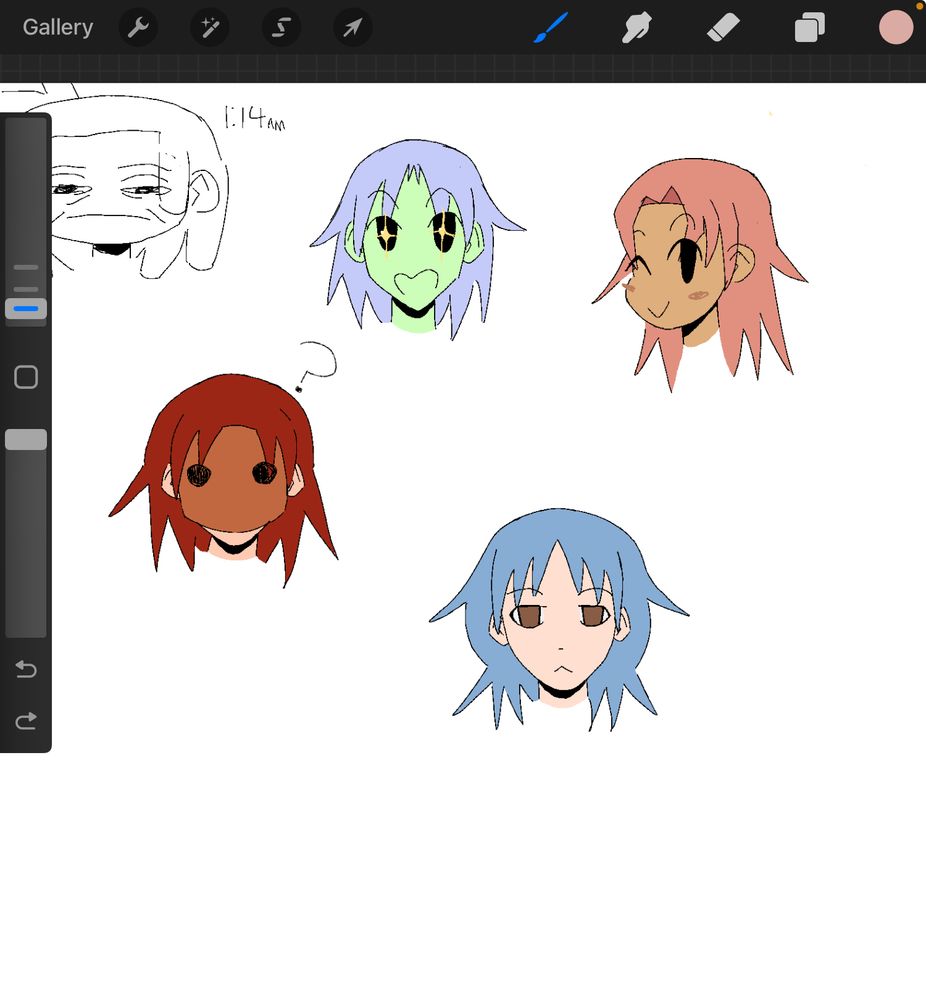
Task: Select the Smudge tool
Action: [636, 27]
